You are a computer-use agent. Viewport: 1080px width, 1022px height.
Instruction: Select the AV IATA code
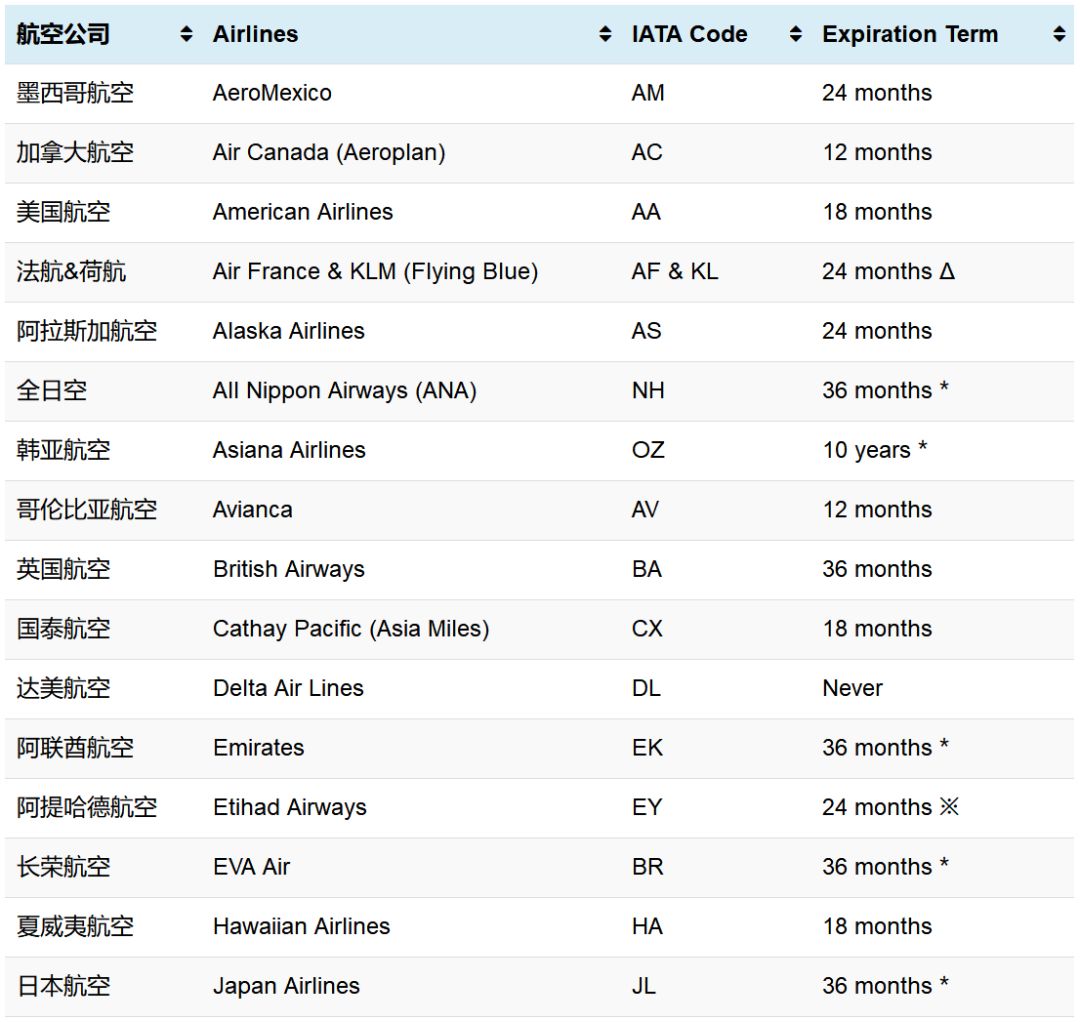pyautogui.click(x=645, y=510)
